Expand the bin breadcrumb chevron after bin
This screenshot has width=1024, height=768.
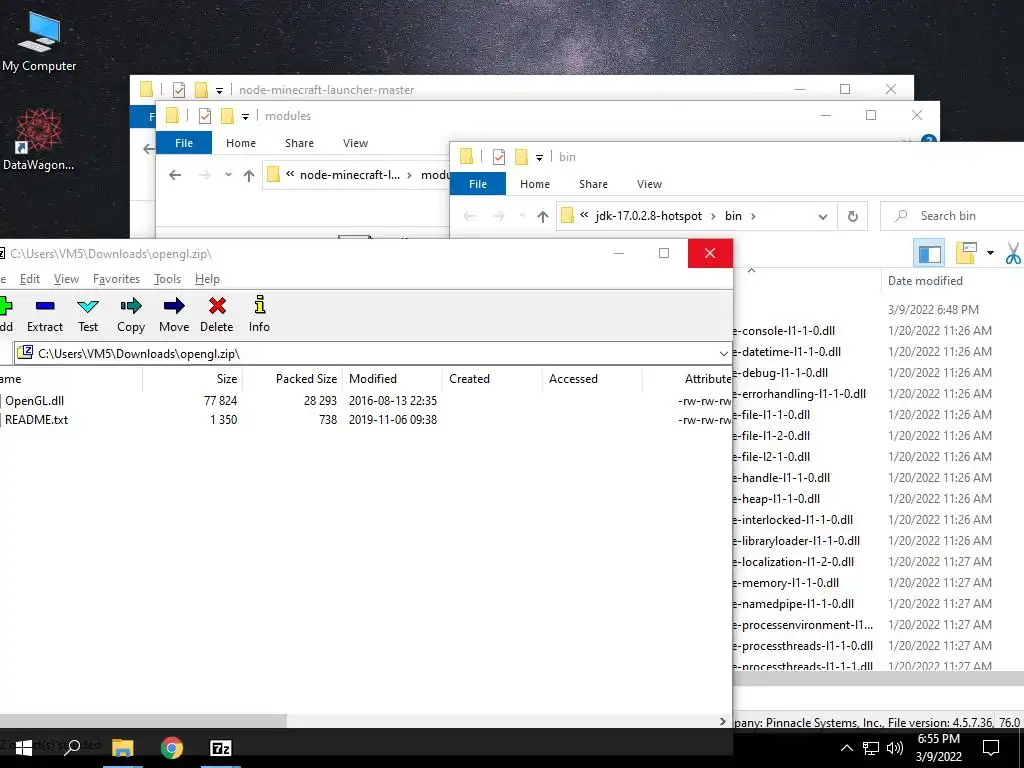753,216
